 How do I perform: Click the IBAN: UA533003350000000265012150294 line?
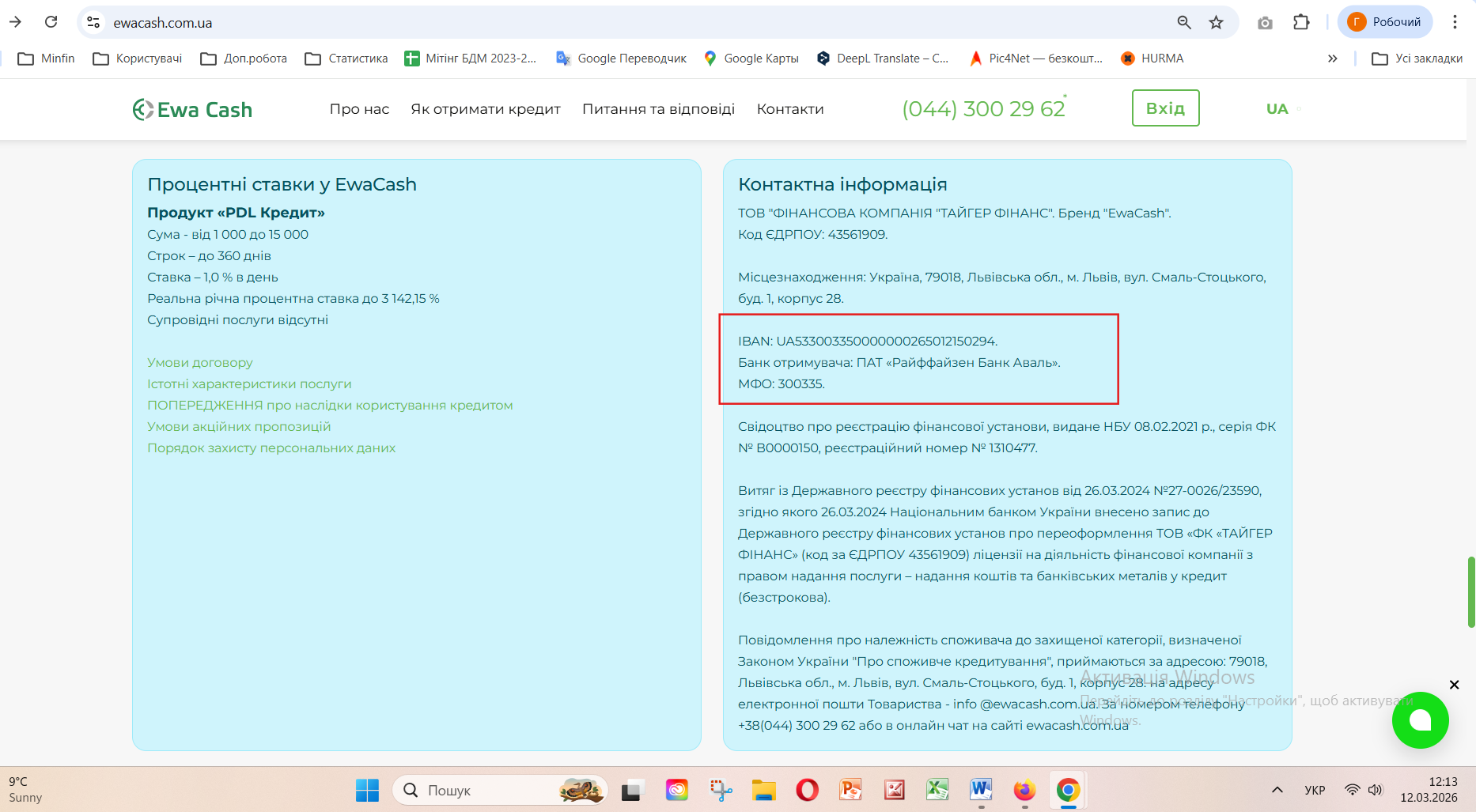pyautogui.click(x=868, y=341)
